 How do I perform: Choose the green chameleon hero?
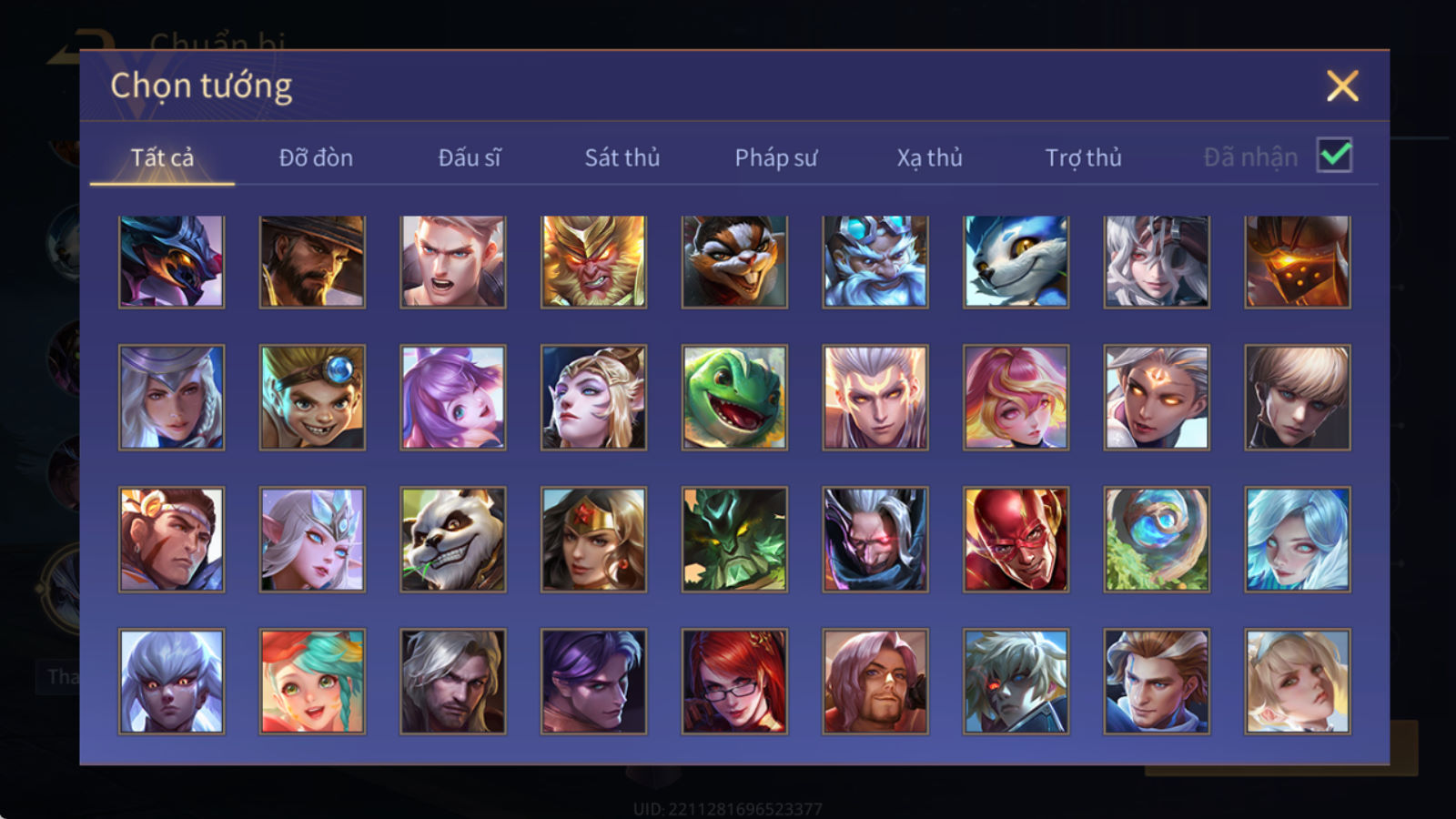734,398
